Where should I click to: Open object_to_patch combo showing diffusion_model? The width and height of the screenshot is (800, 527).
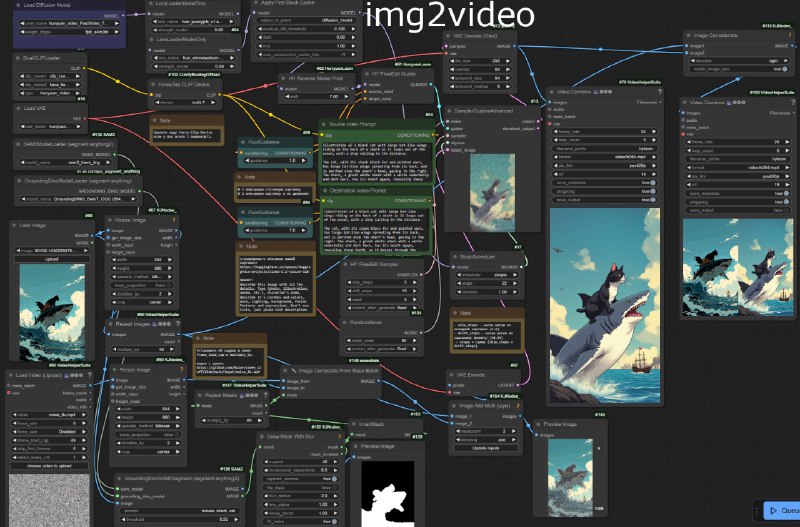(305, 20)
